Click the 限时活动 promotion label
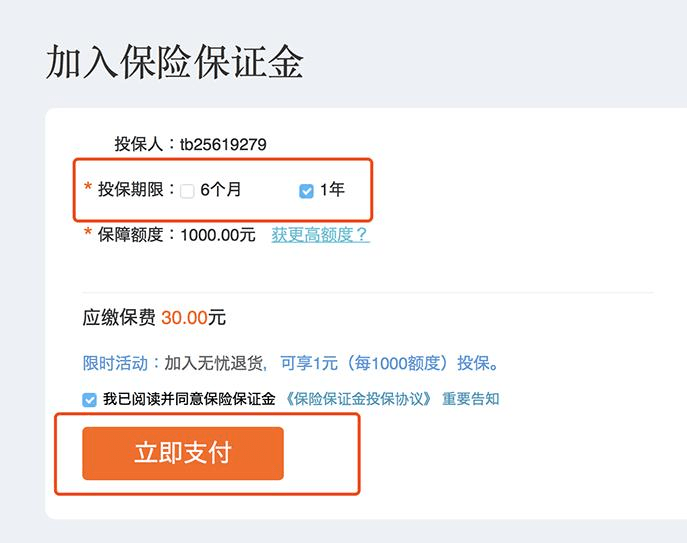The image size is (687, 543). [116, 363]
